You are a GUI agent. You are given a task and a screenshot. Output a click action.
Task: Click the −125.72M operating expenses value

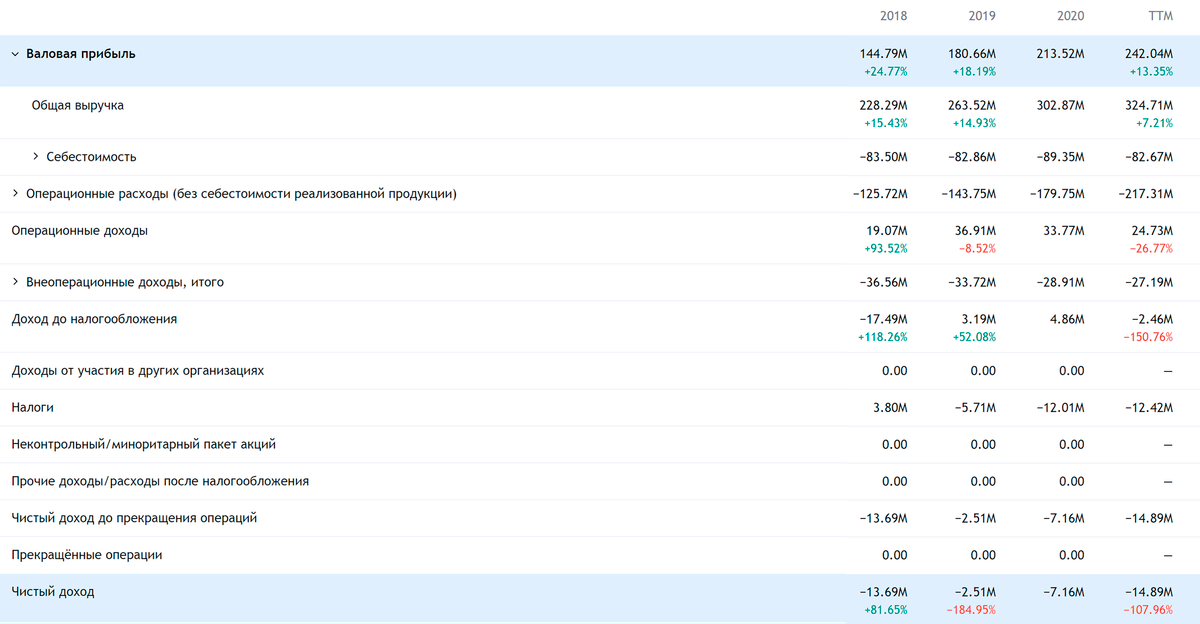coord(880,194)
